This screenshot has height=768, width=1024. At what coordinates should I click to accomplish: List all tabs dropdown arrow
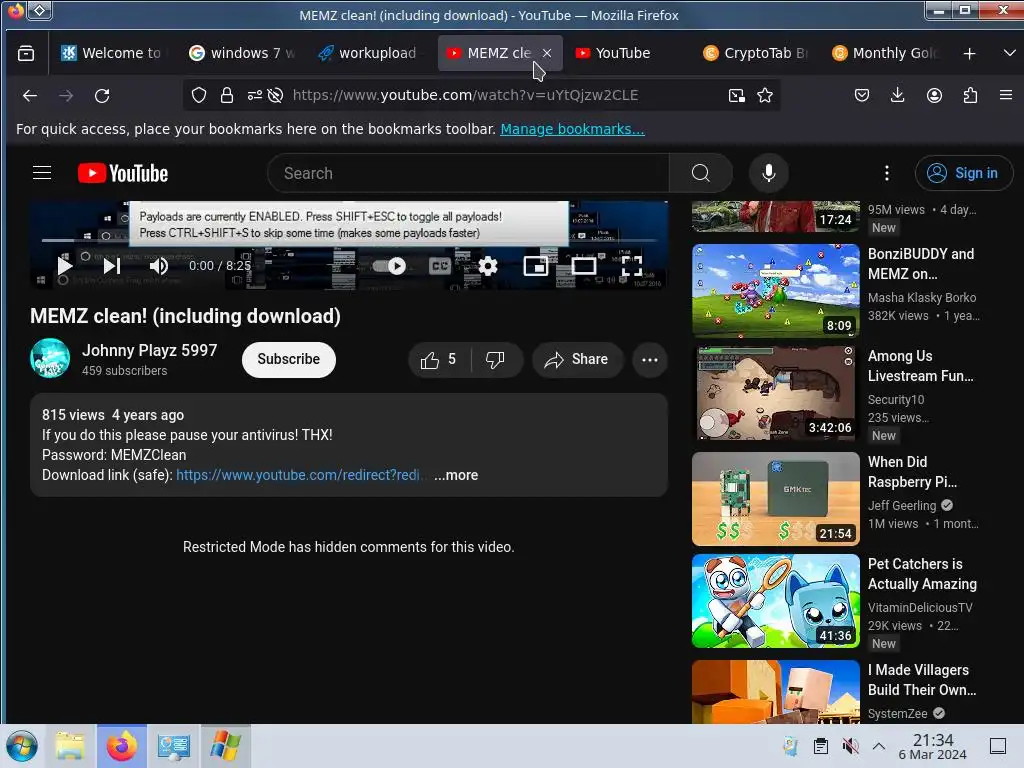tap(1009, 53)
